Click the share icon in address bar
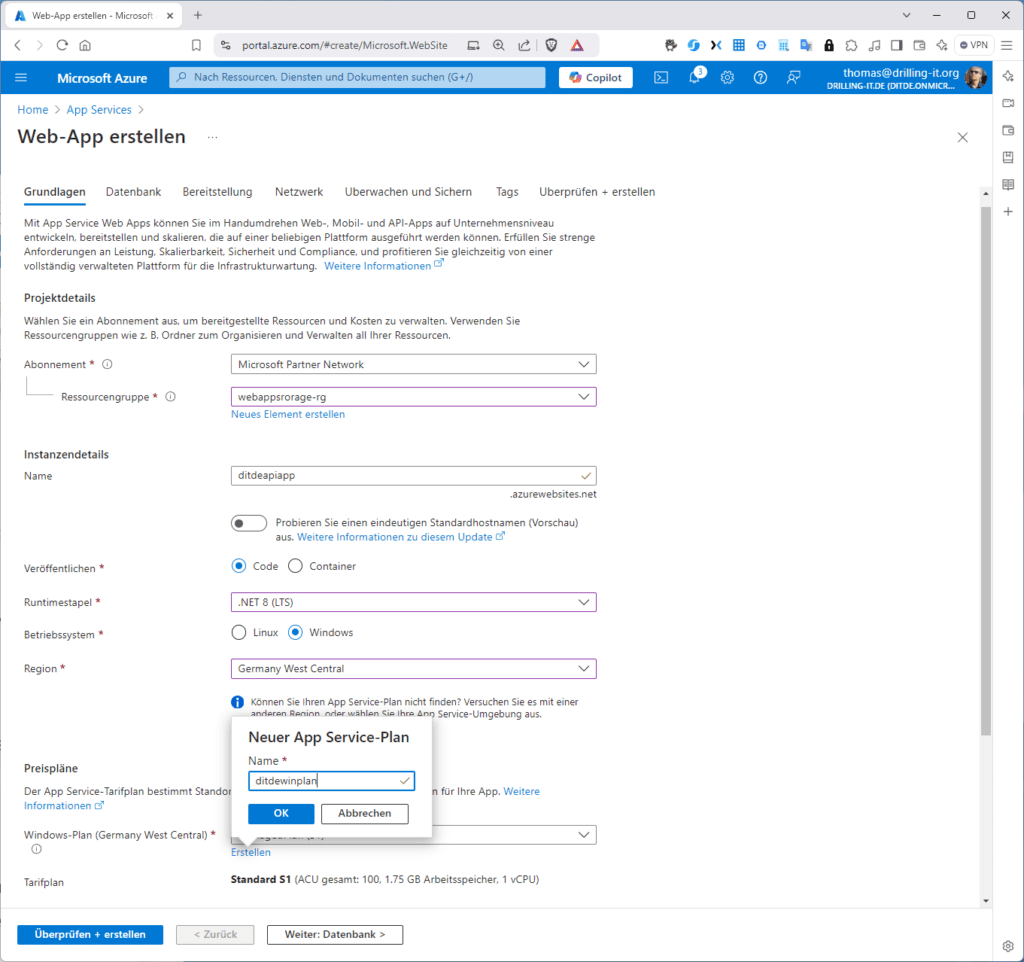 [x=524, y=45]
